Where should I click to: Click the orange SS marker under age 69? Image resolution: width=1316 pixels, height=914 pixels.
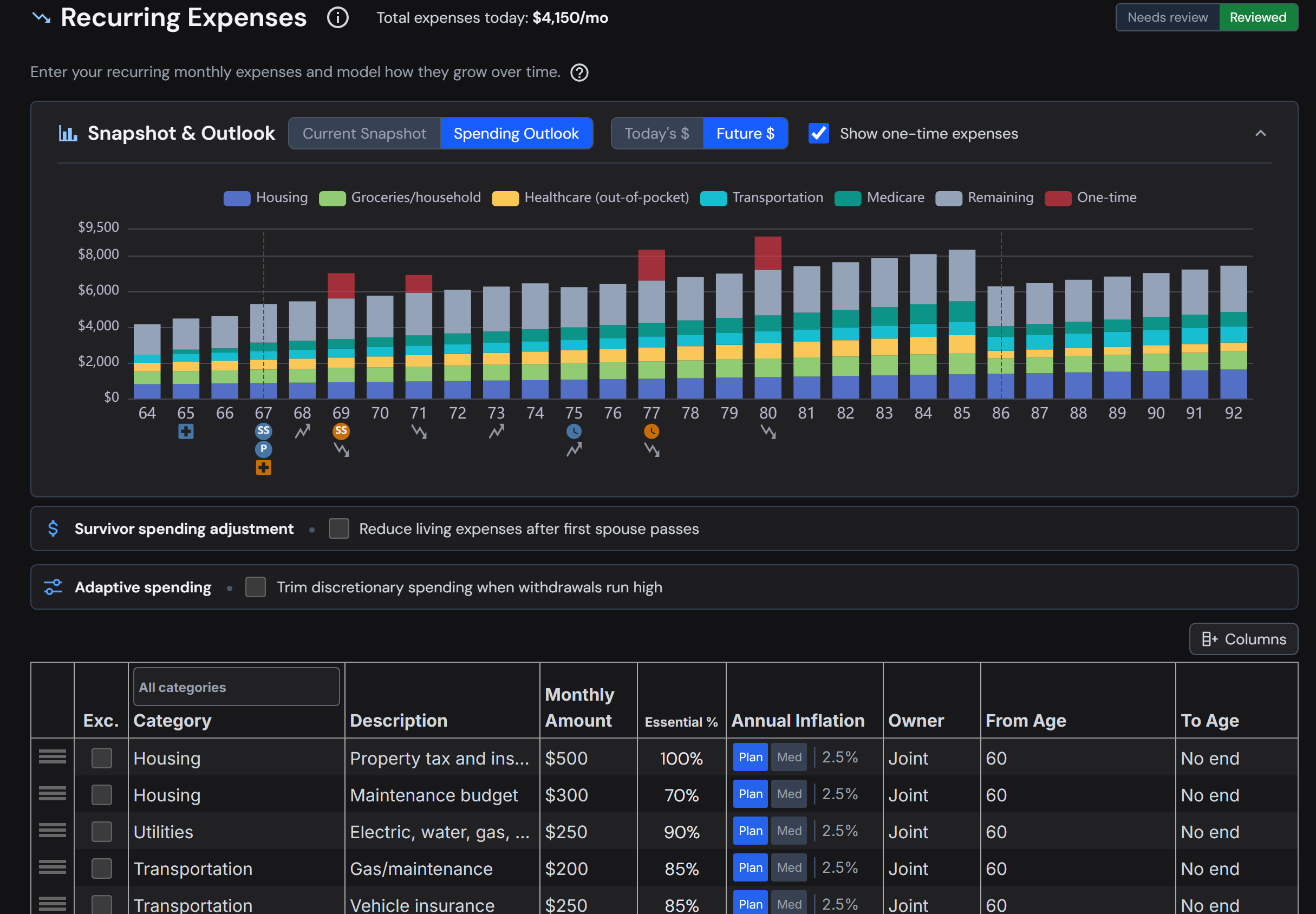[341, 430]
